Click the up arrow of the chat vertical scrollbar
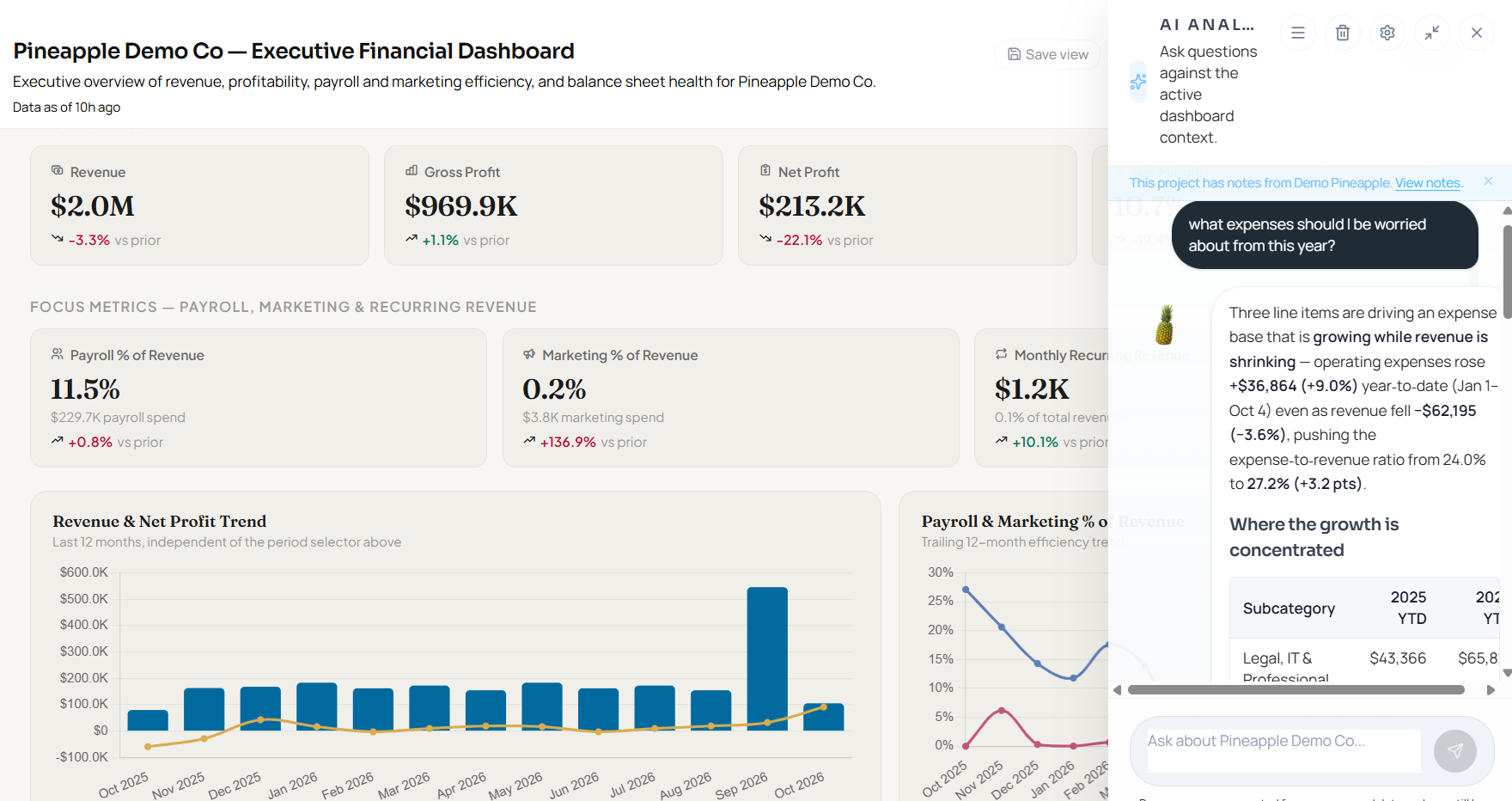The image size is (1512, 801). (1507, 211)
